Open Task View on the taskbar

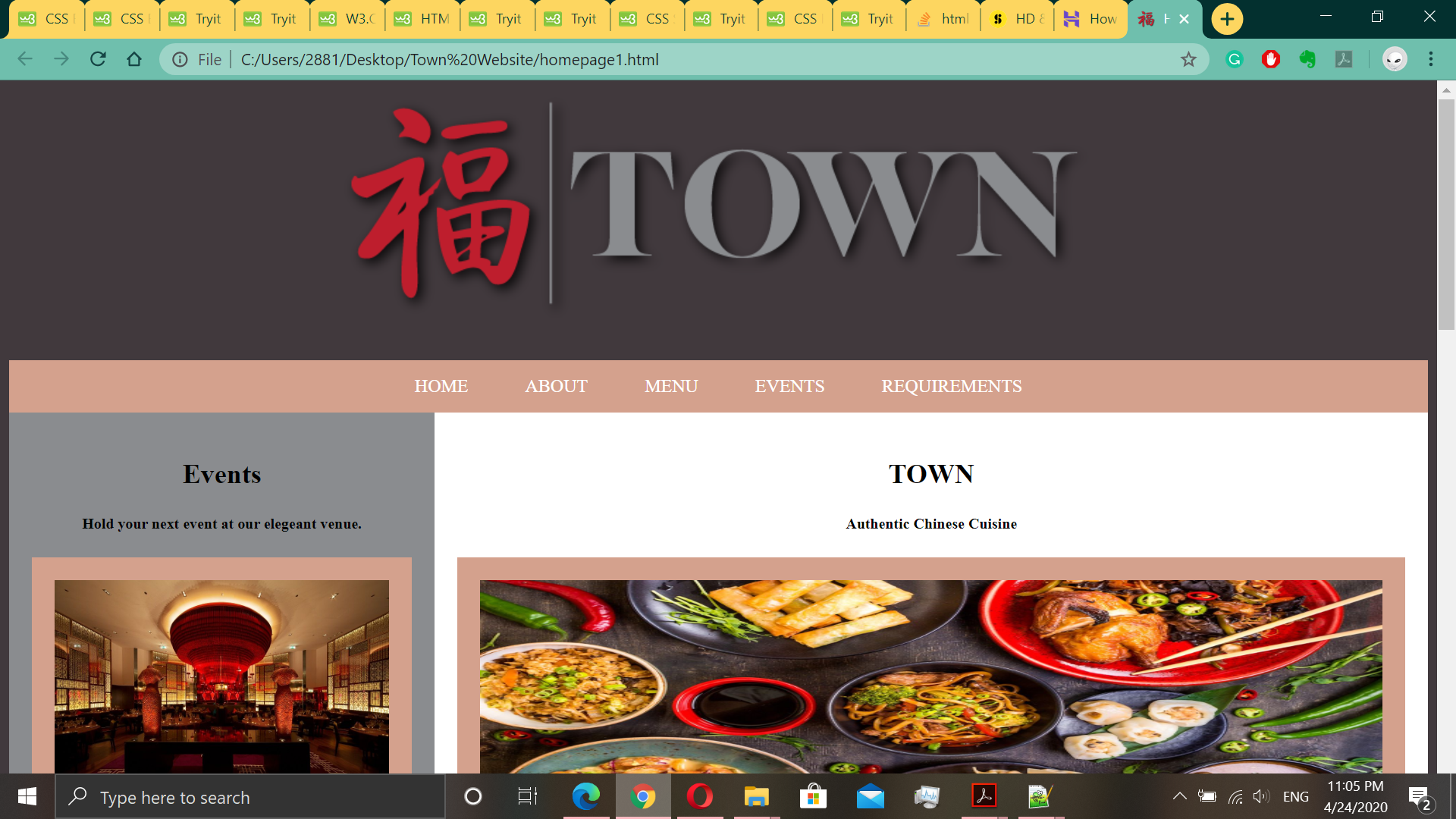pyautogui.click(x=528, y=796)
